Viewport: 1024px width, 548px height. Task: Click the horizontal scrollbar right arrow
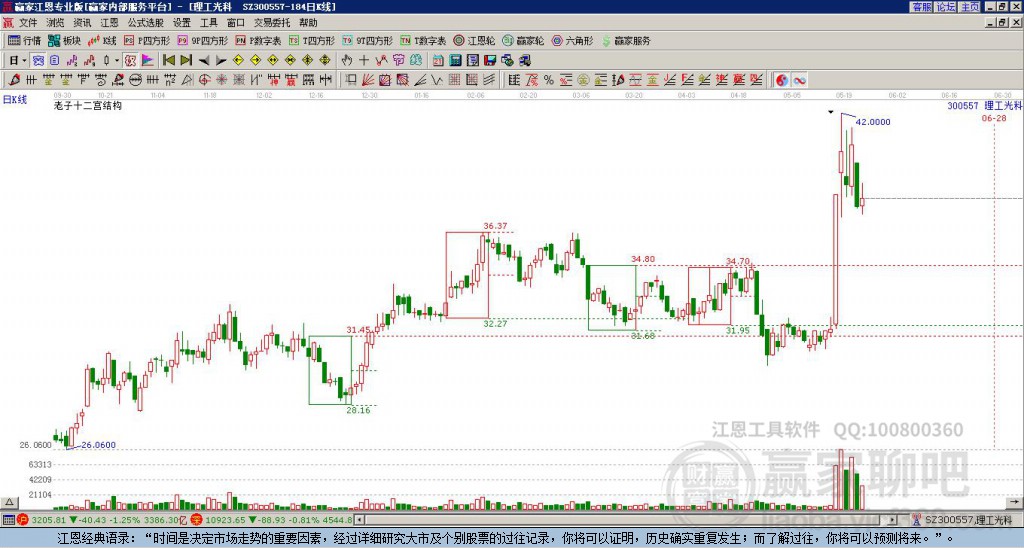click(893, 520)
